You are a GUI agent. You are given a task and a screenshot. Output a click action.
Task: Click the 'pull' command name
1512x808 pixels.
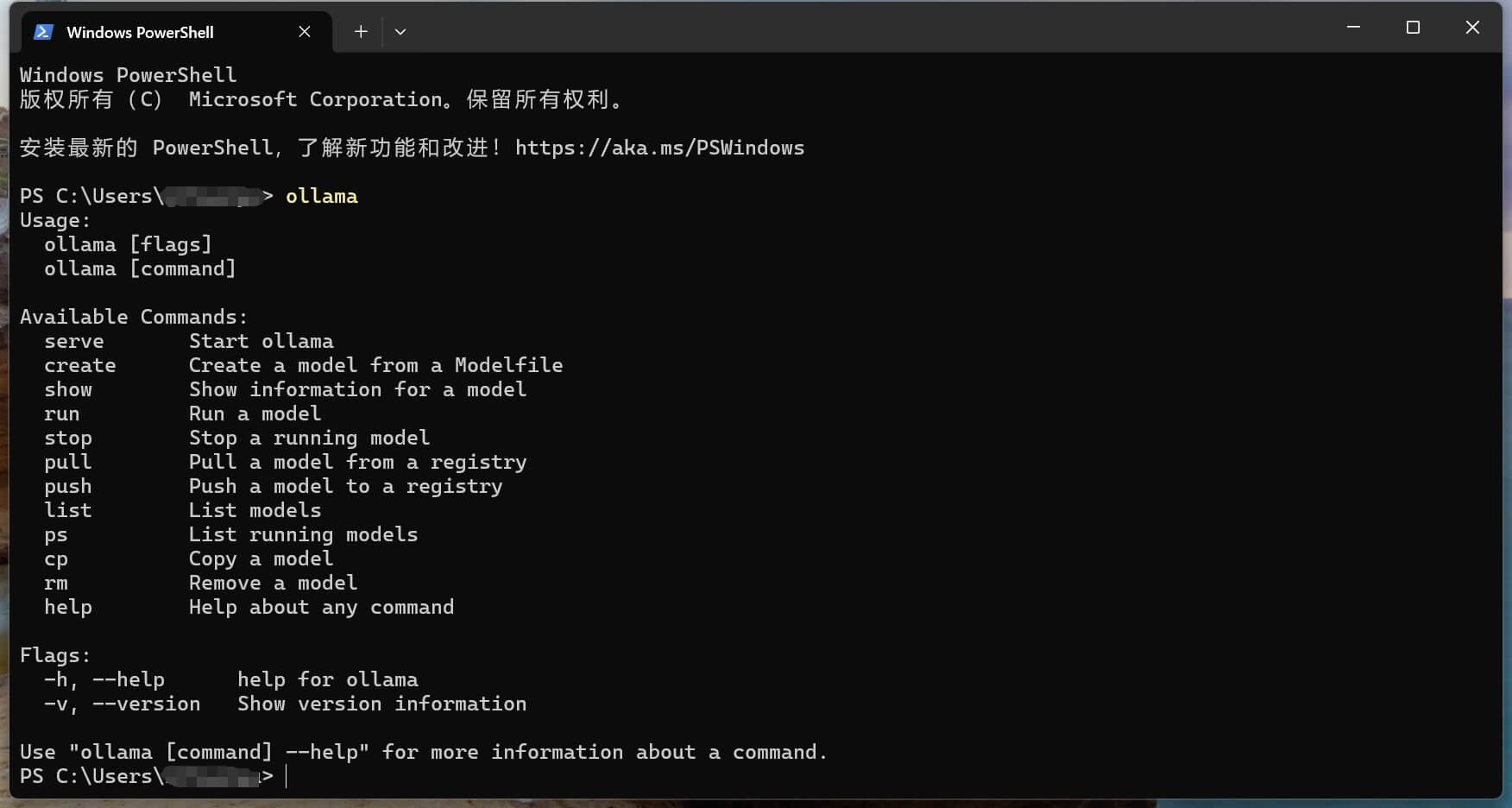[68, 462]
